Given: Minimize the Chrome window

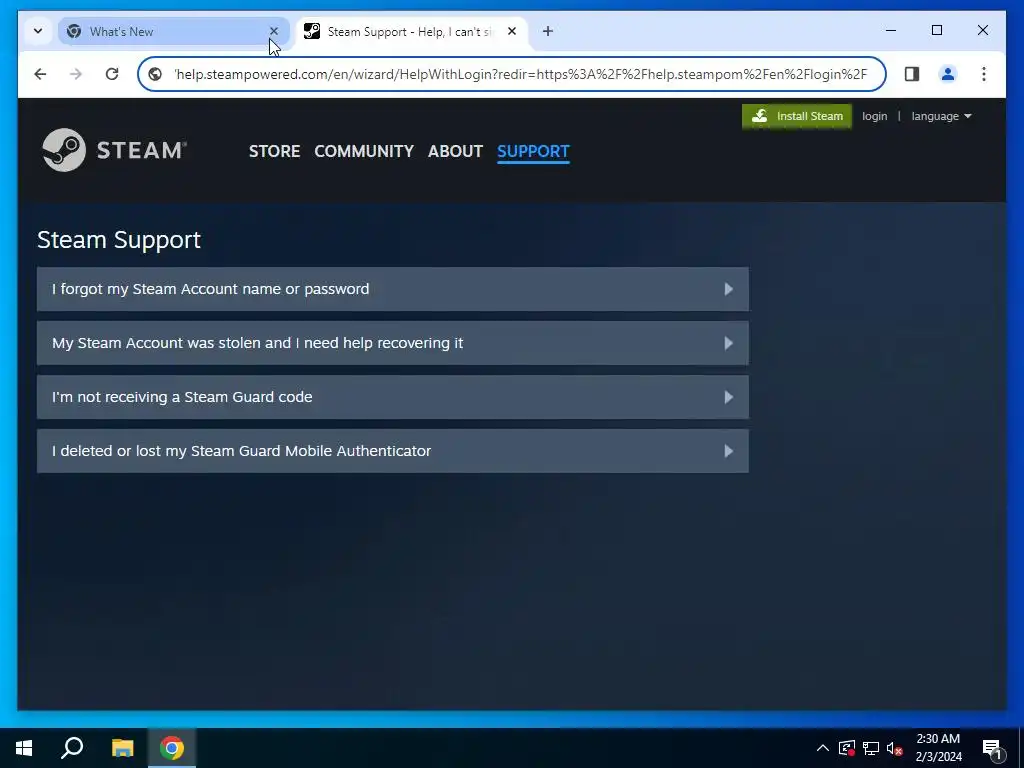Looking at the screenshot, I should (x=891, y=30).
